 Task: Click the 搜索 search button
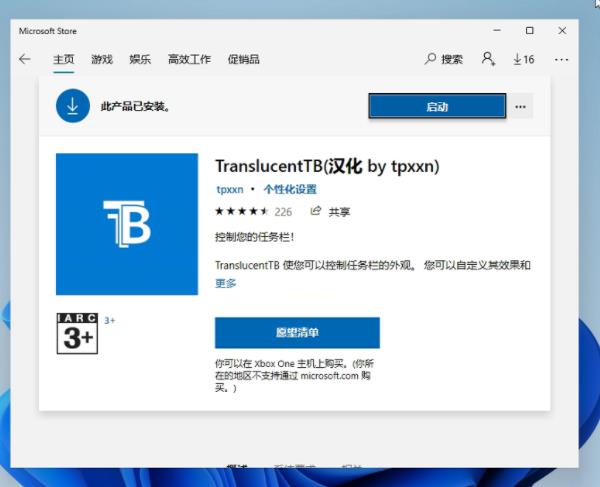coord(443,59)
